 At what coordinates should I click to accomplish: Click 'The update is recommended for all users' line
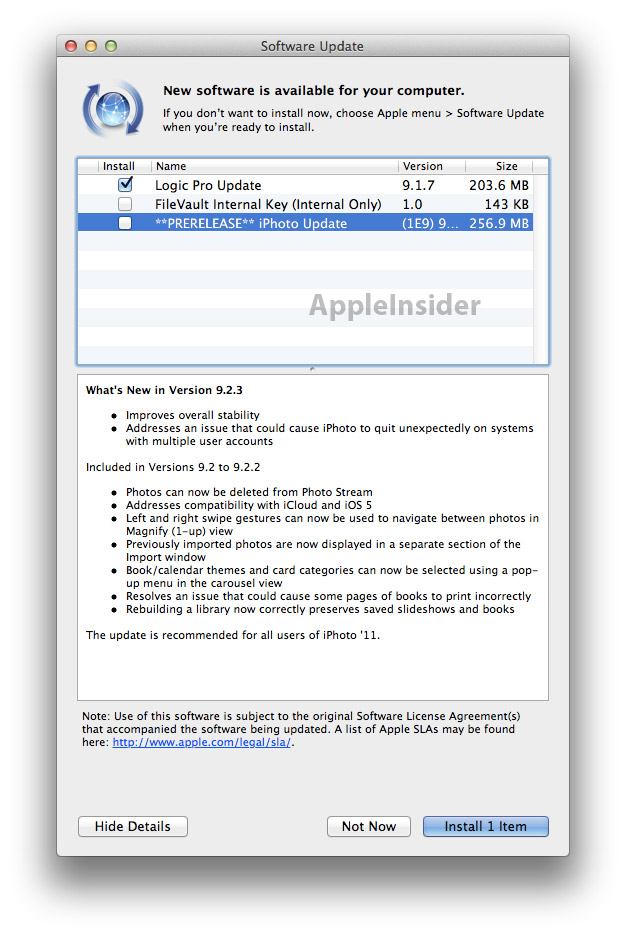tap(233, 635)
